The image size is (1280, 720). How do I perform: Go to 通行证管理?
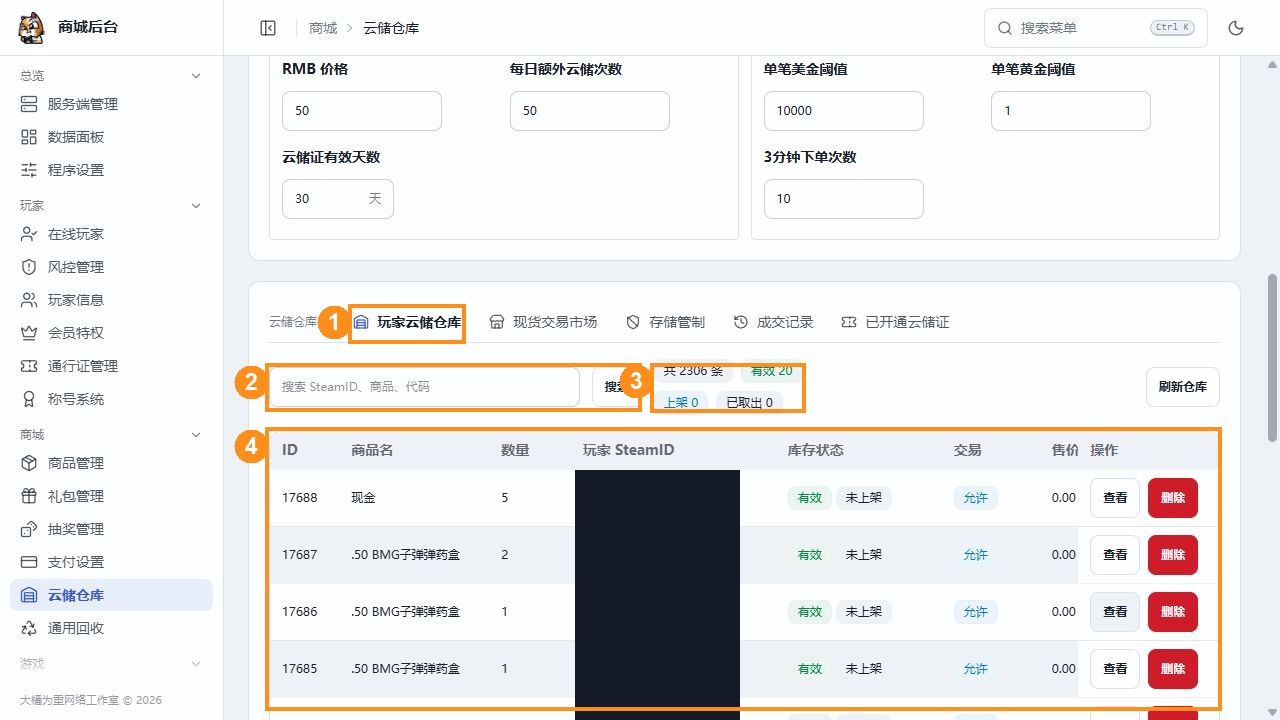tap(111, 366)
